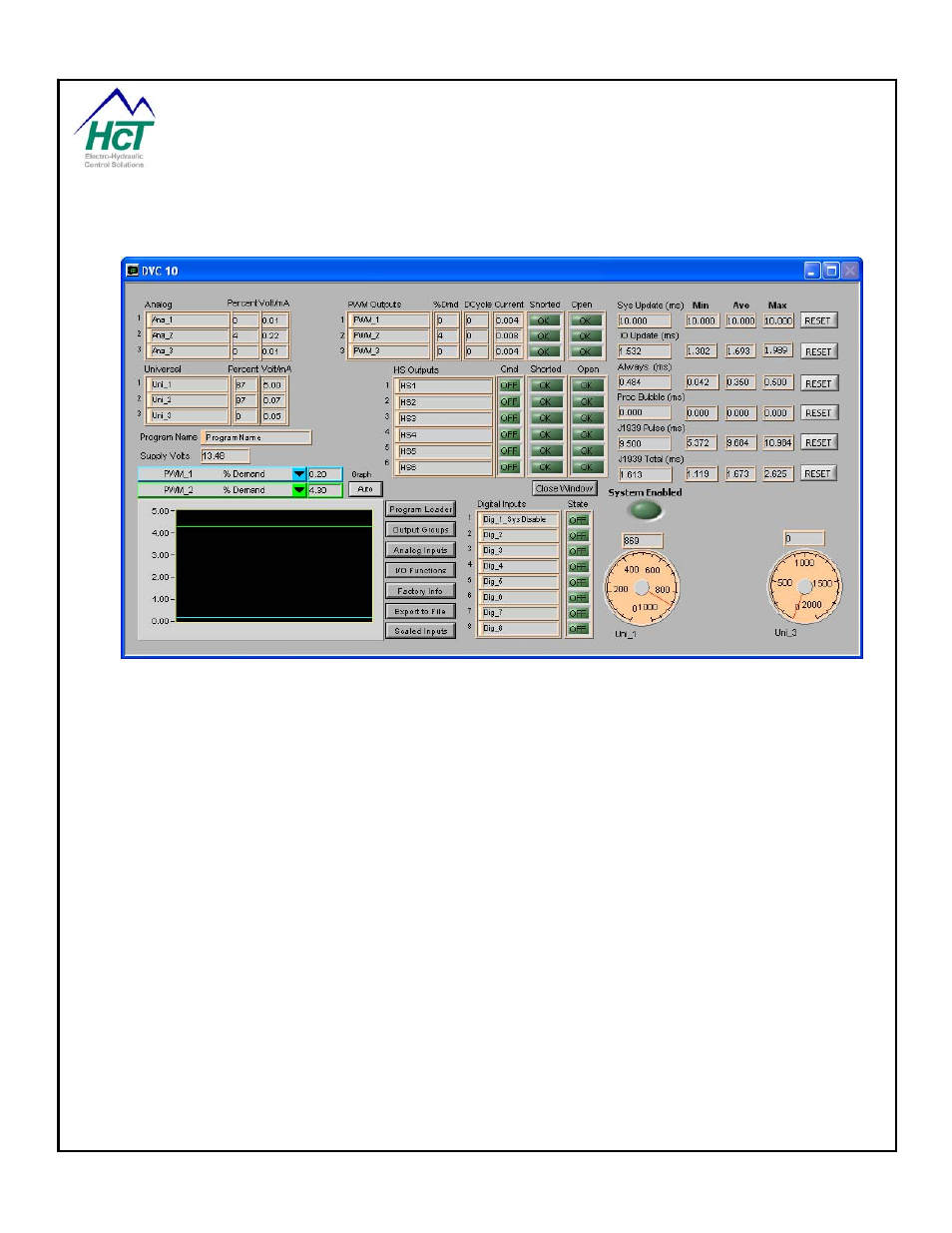
Task: Toggle the Dig_2 state indicator
Action: click(x=578, y=536)
